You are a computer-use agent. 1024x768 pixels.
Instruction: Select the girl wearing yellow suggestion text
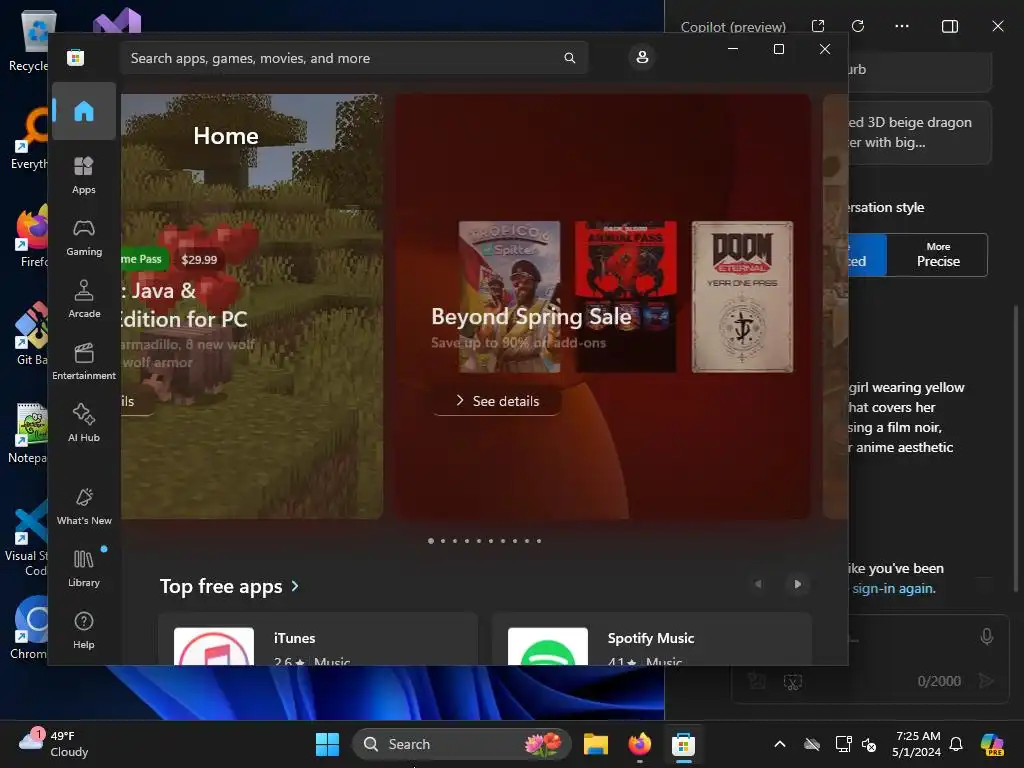coord(906,417)
